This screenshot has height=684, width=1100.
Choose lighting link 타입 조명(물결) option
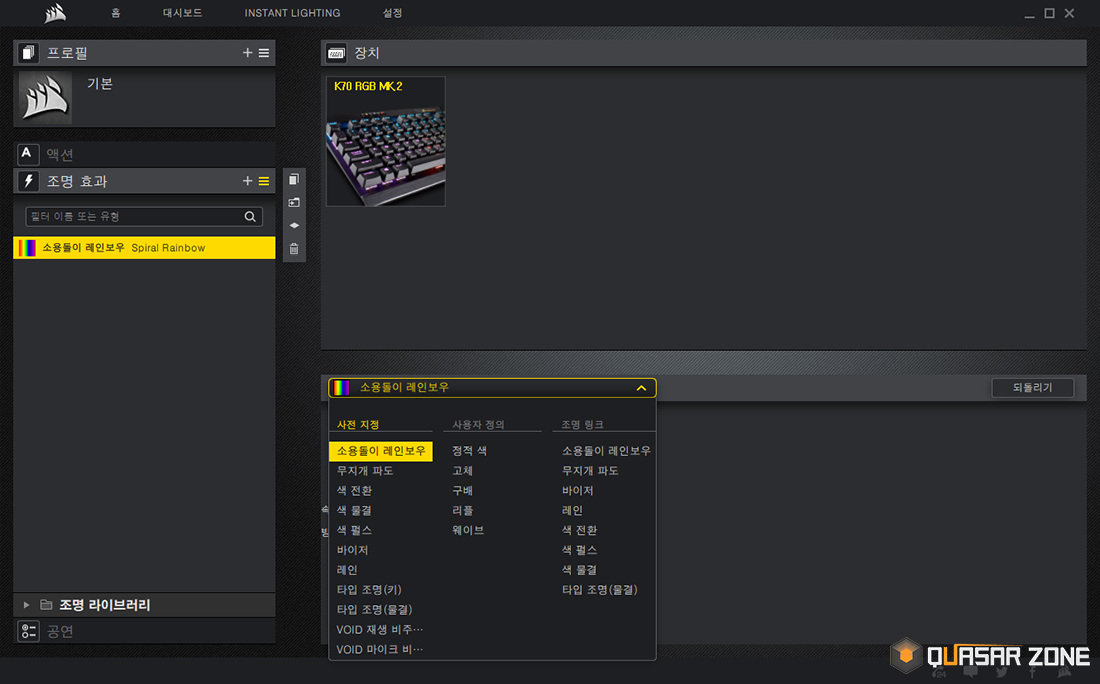(x=600, y=590)
